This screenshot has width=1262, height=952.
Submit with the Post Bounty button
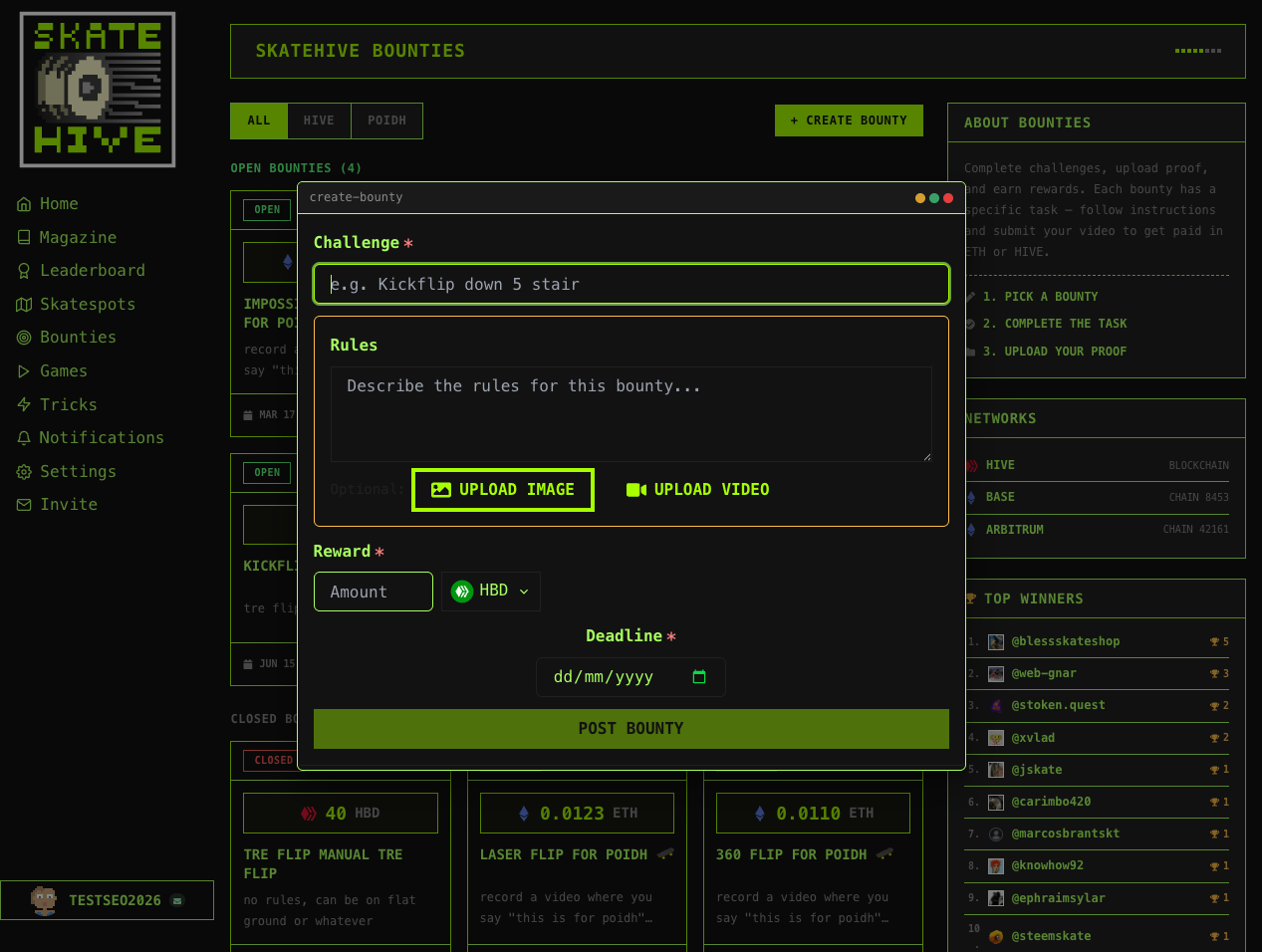click(x=631, y=729)
